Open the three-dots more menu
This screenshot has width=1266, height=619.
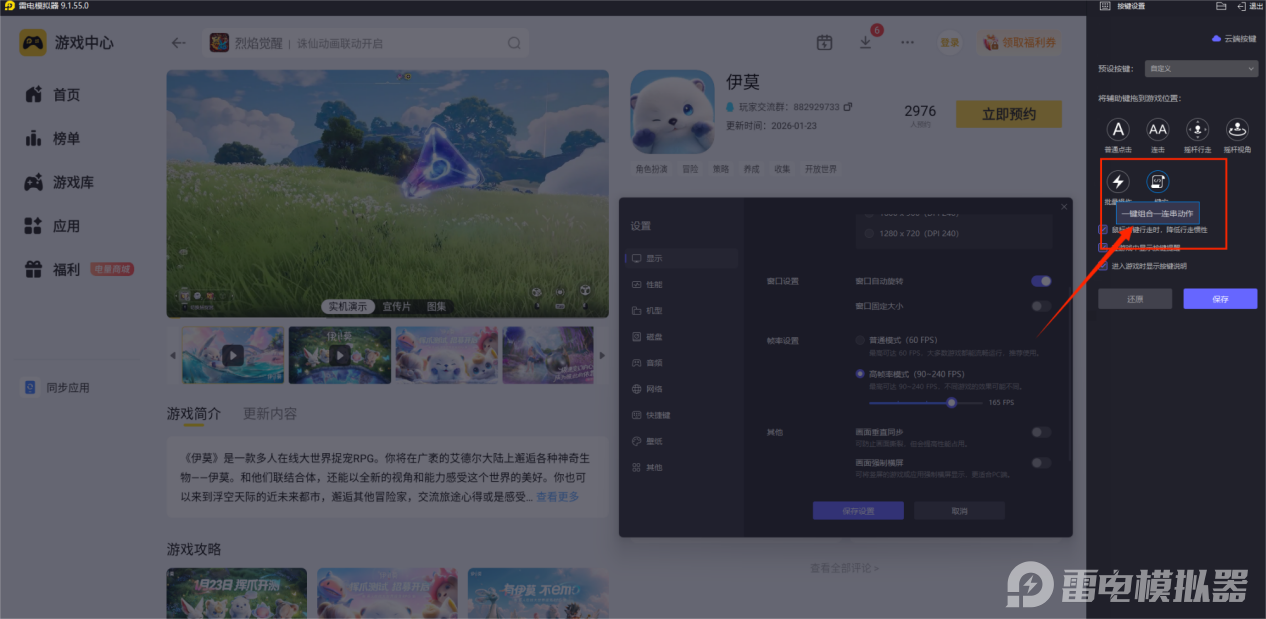coord(907,42)
